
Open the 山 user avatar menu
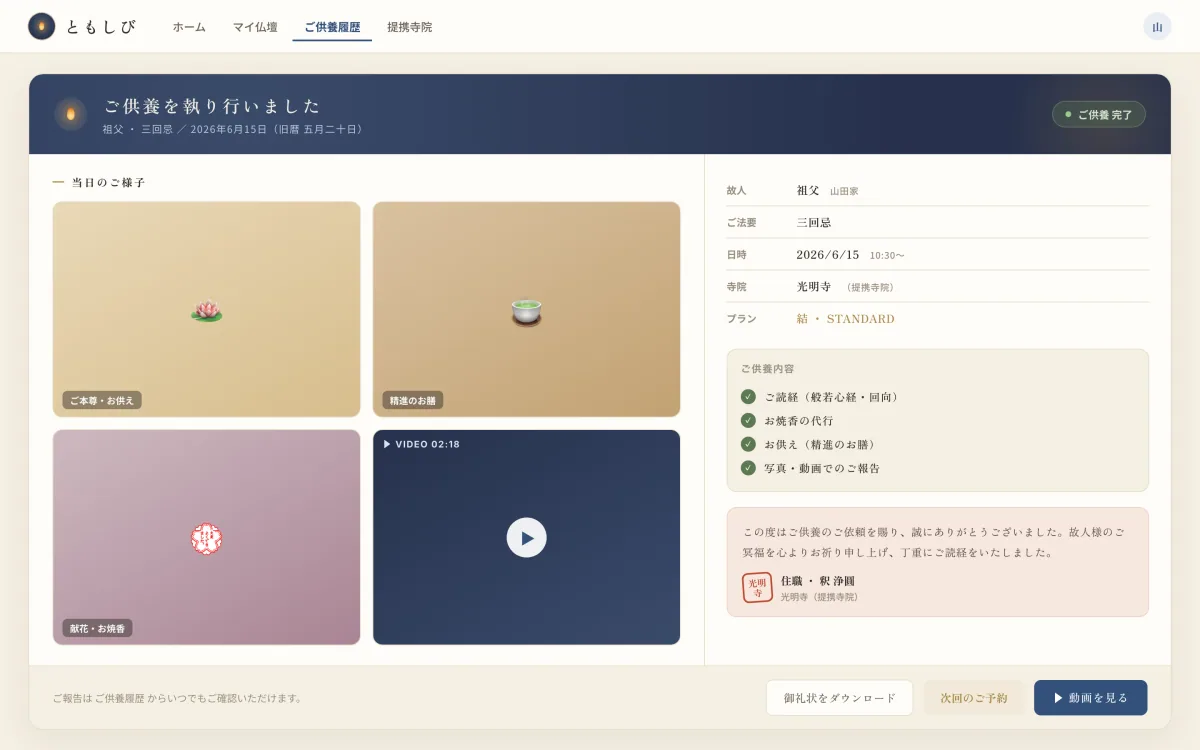pyautogui.click(x=1157, y=26)
